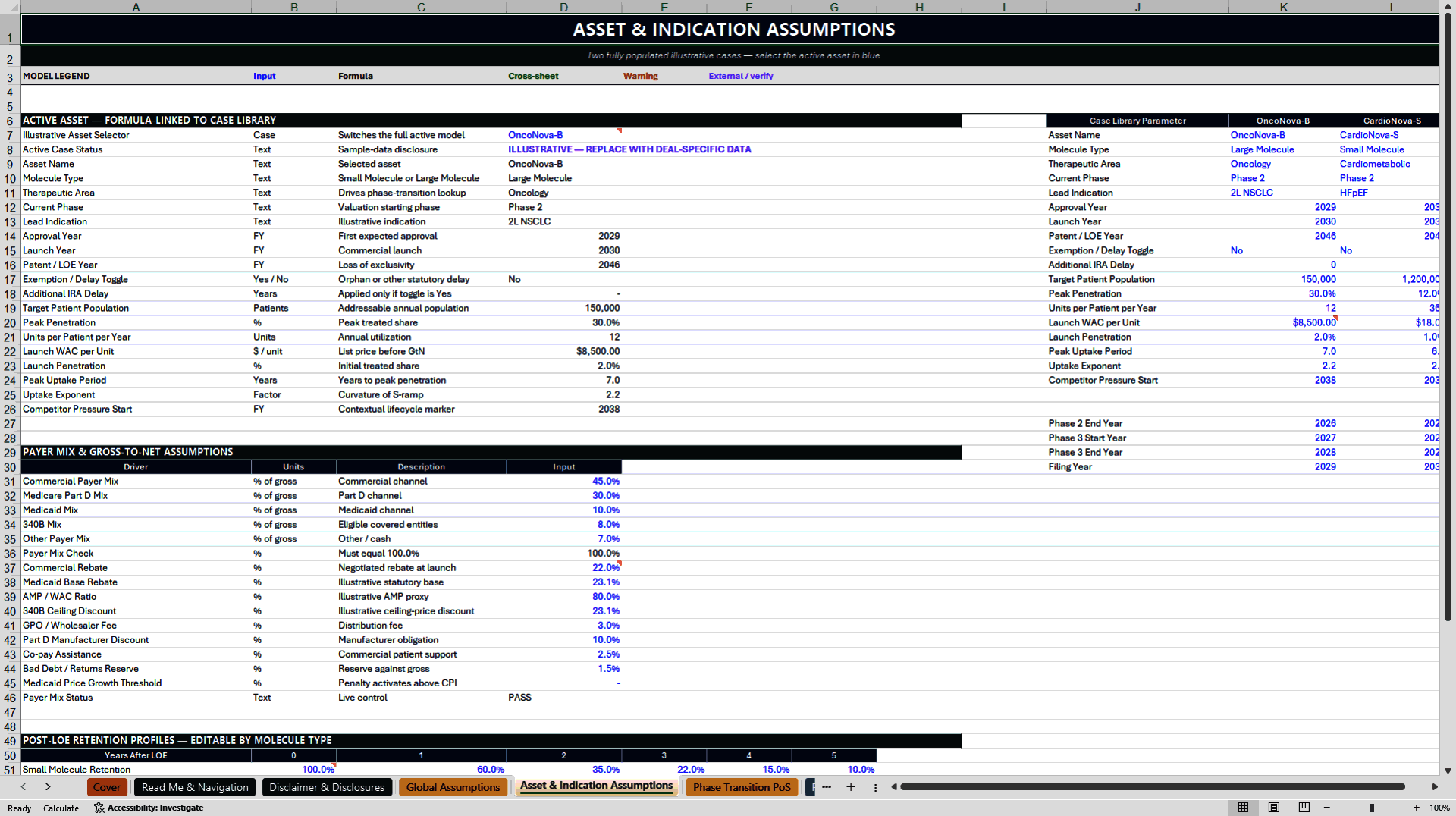Select column A header
The image size is (1456, 816).
point(136,7)
